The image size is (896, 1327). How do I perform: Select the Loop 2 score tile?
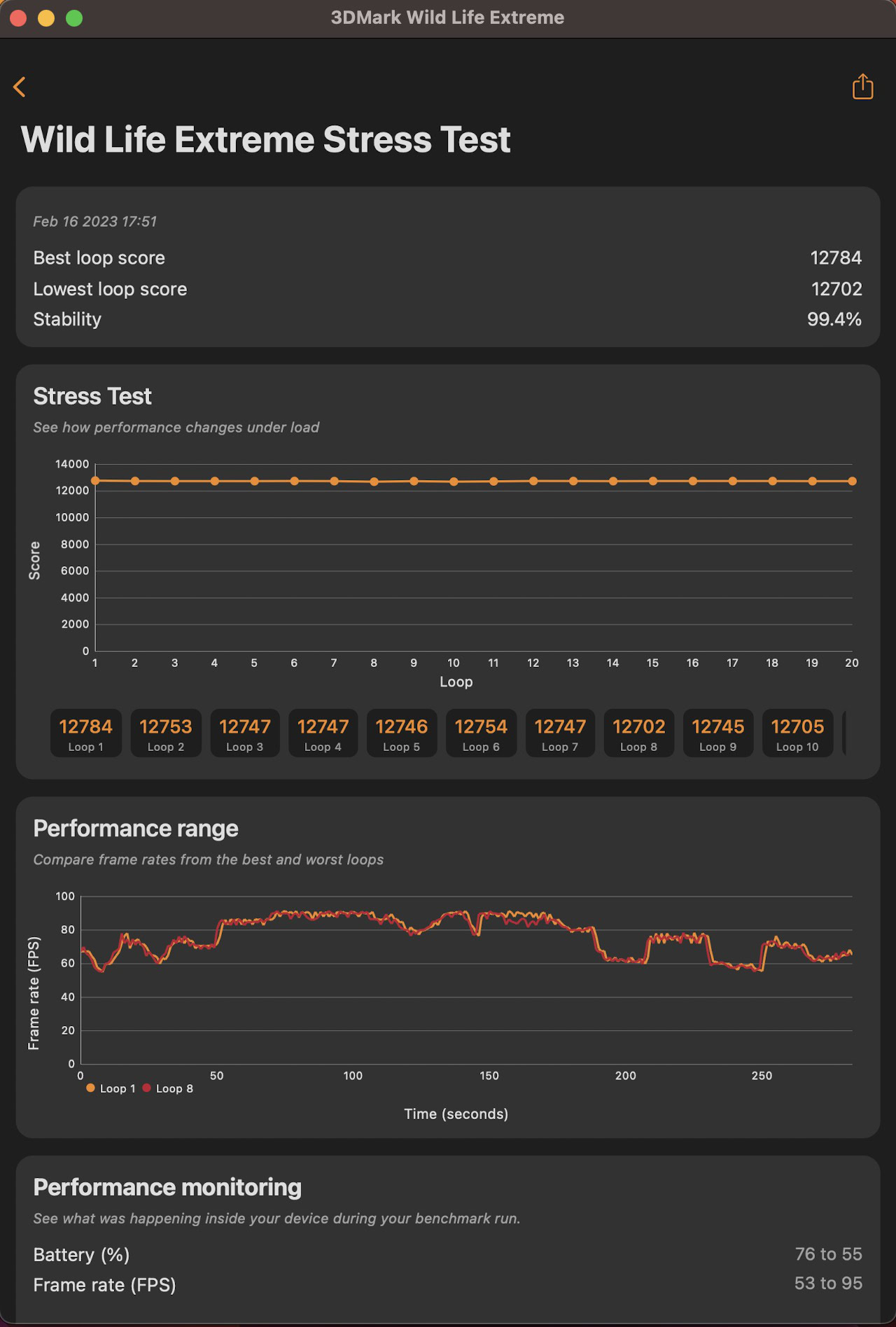[x=166, y=733]
